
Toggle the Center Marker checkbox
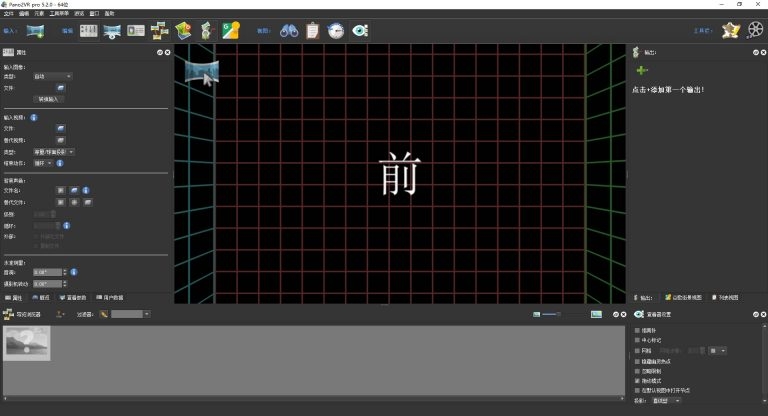(x=637, y=340)
